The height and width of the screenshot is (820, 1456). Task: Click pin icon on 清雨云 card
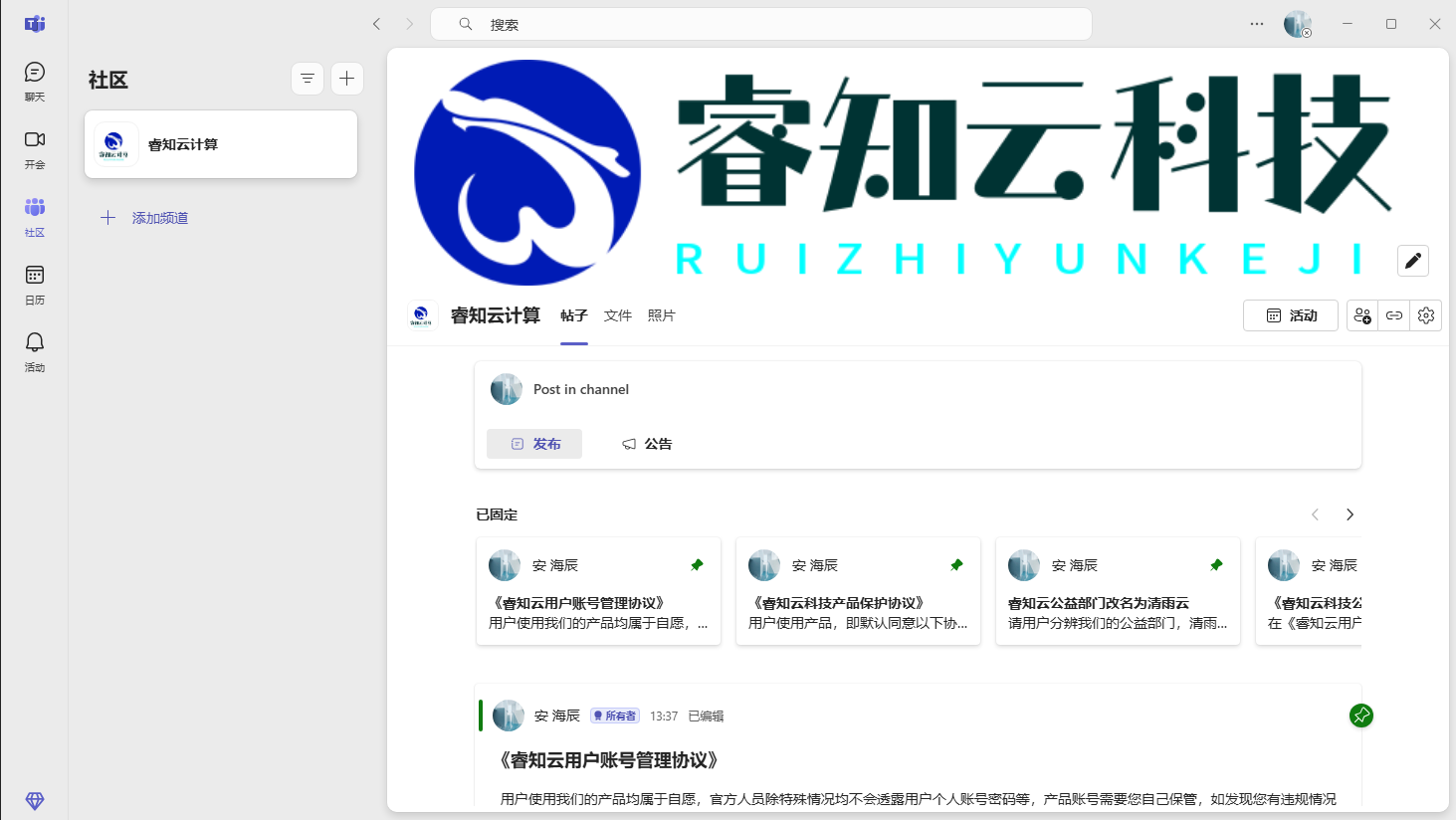1216,565
